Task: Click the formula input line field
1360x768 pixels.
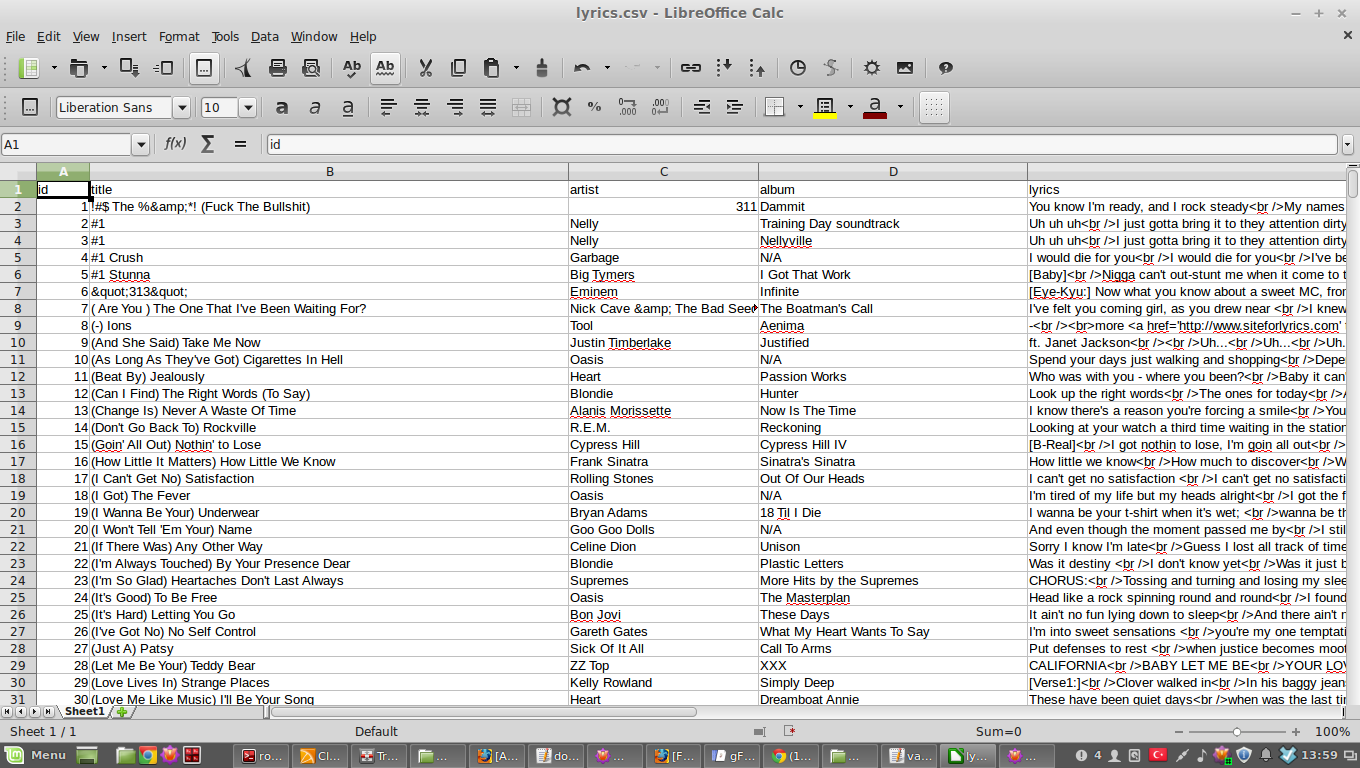Action: tap(803, 144)
